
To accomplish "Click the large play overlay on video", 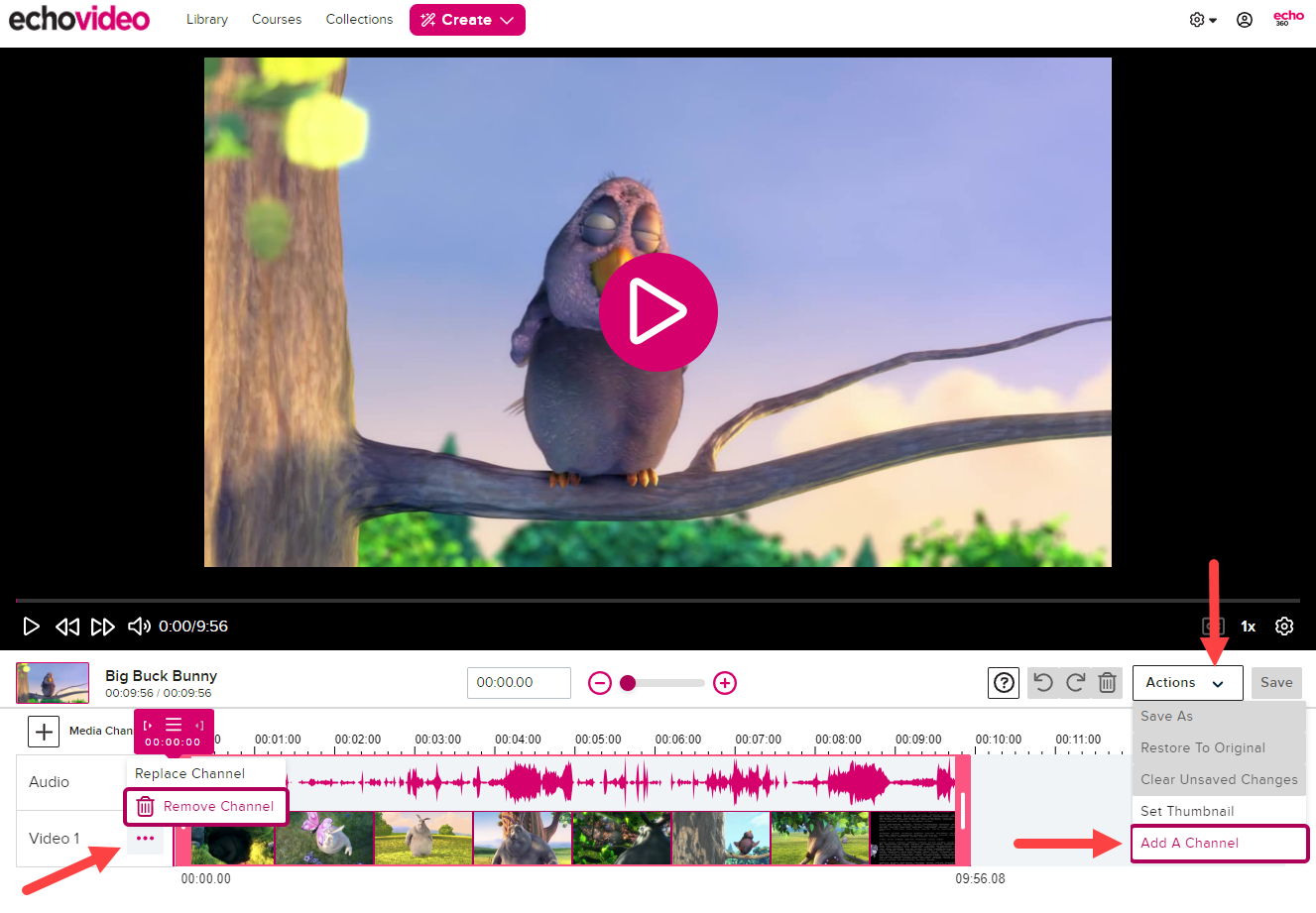I will (x=658, y=311).
